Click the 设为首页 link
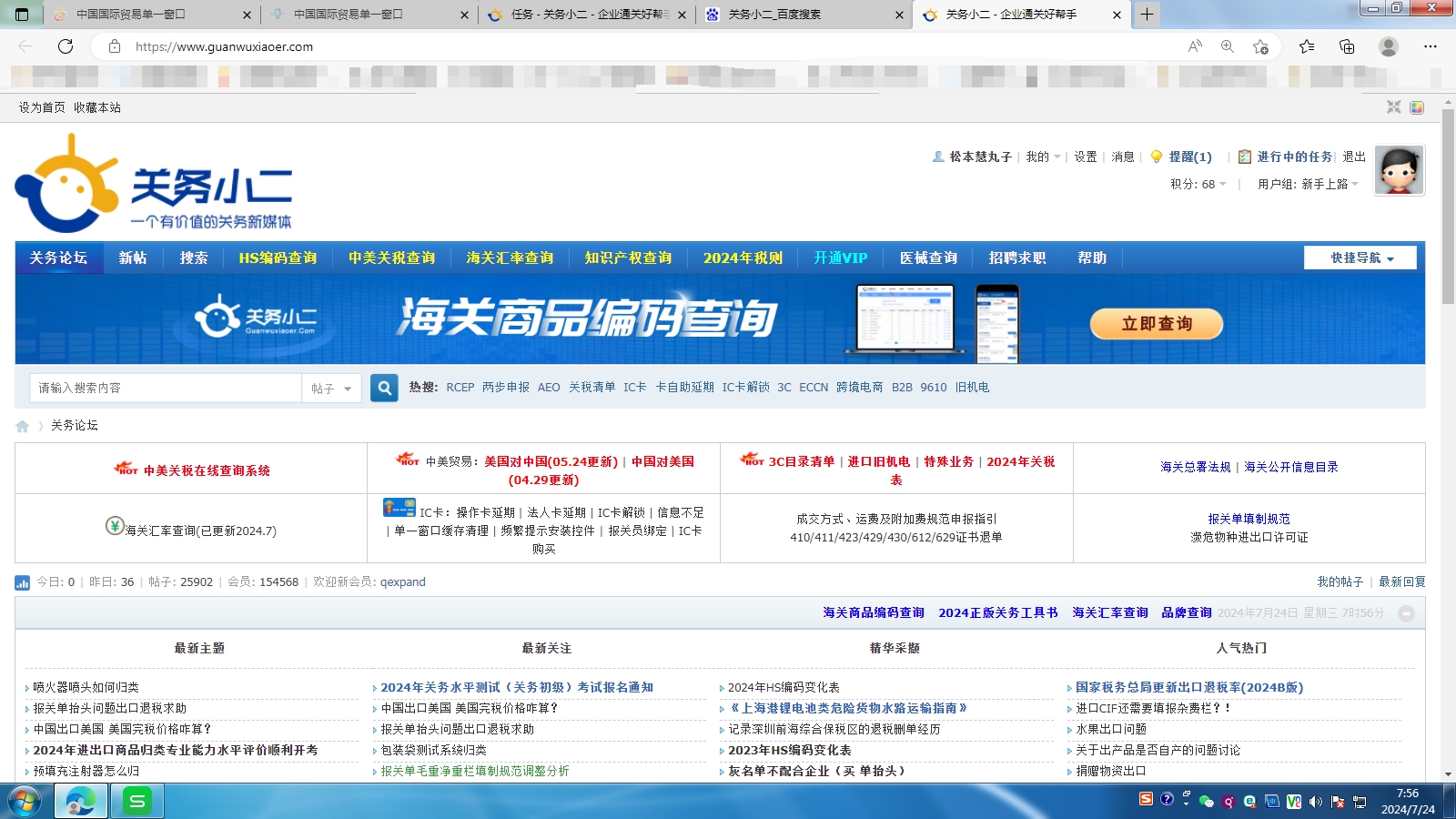 [x=42, y=107]
